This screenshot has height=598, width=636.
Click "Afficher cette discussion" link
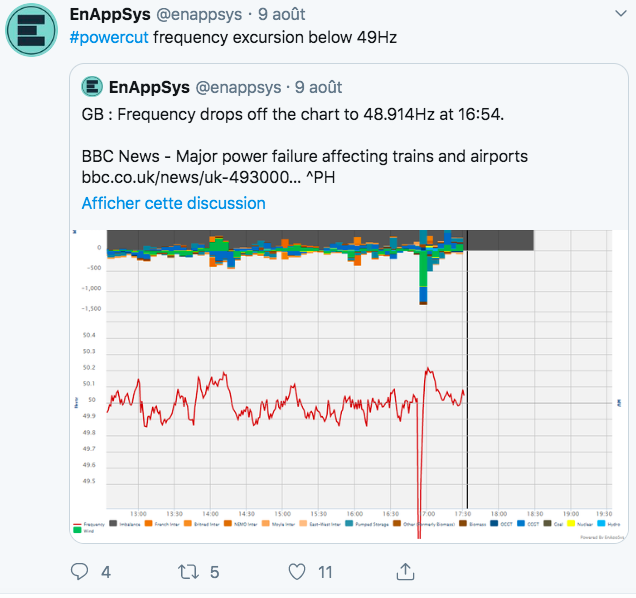click(174, 203)
